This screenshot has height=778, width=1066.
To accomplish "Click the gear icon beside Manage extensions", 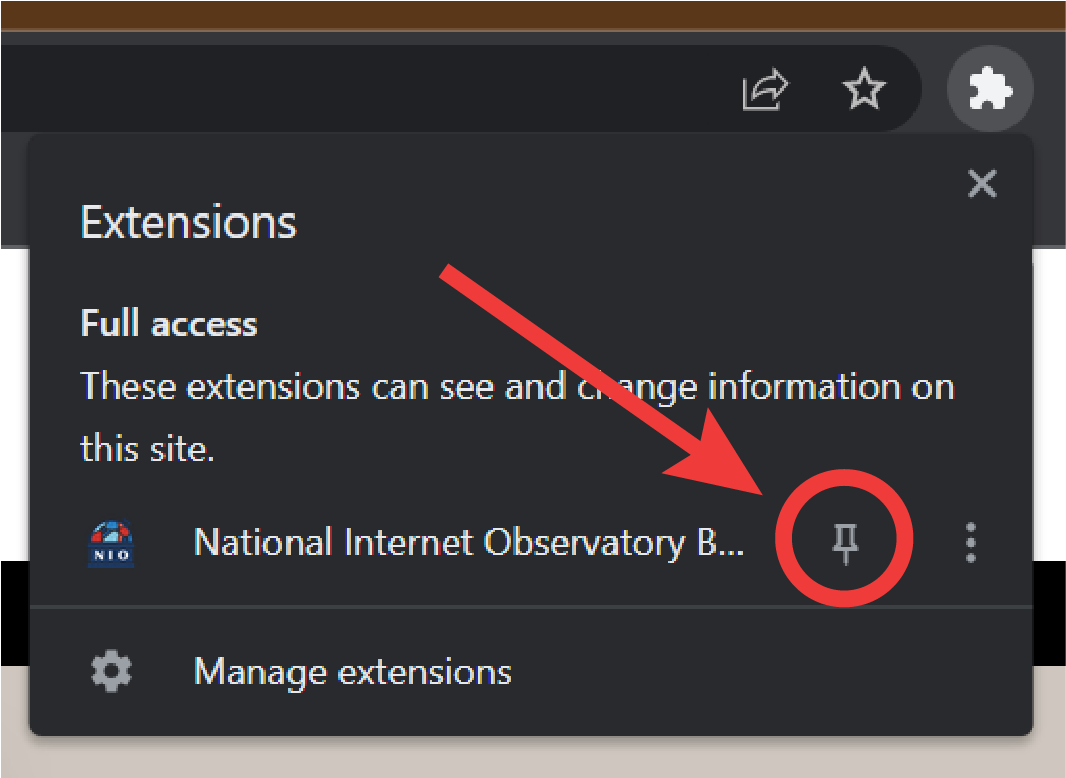I will point(111,671).
